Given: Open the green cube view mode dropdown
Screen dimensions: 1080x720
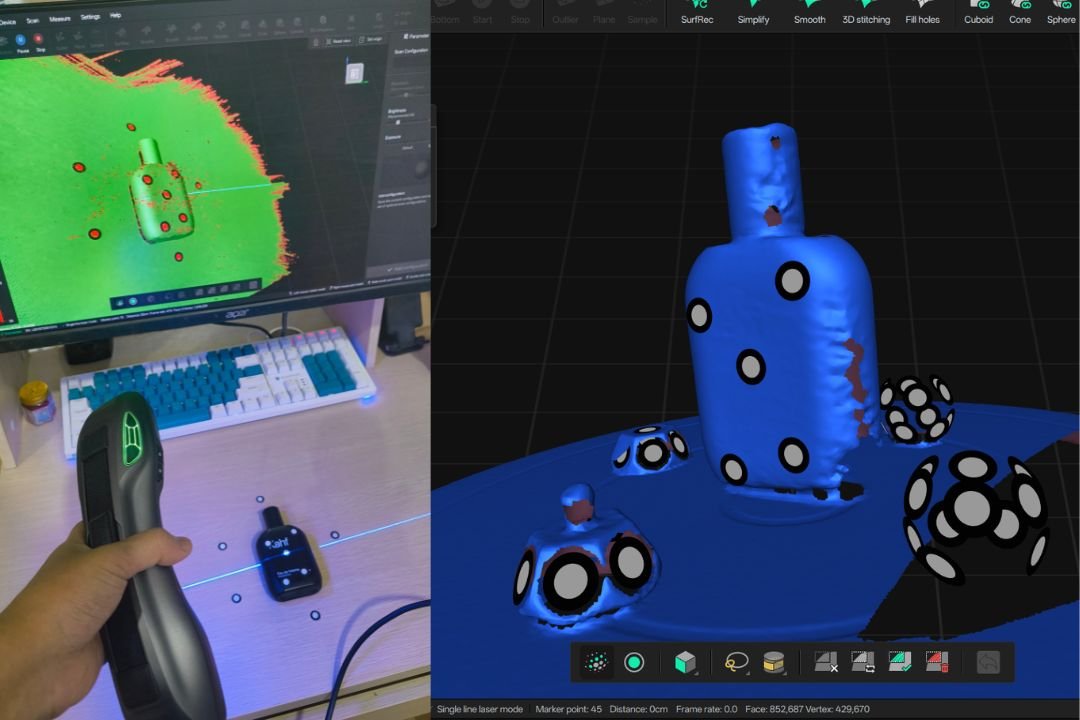Looking at the screenshot, I should (x=685, y=662).
